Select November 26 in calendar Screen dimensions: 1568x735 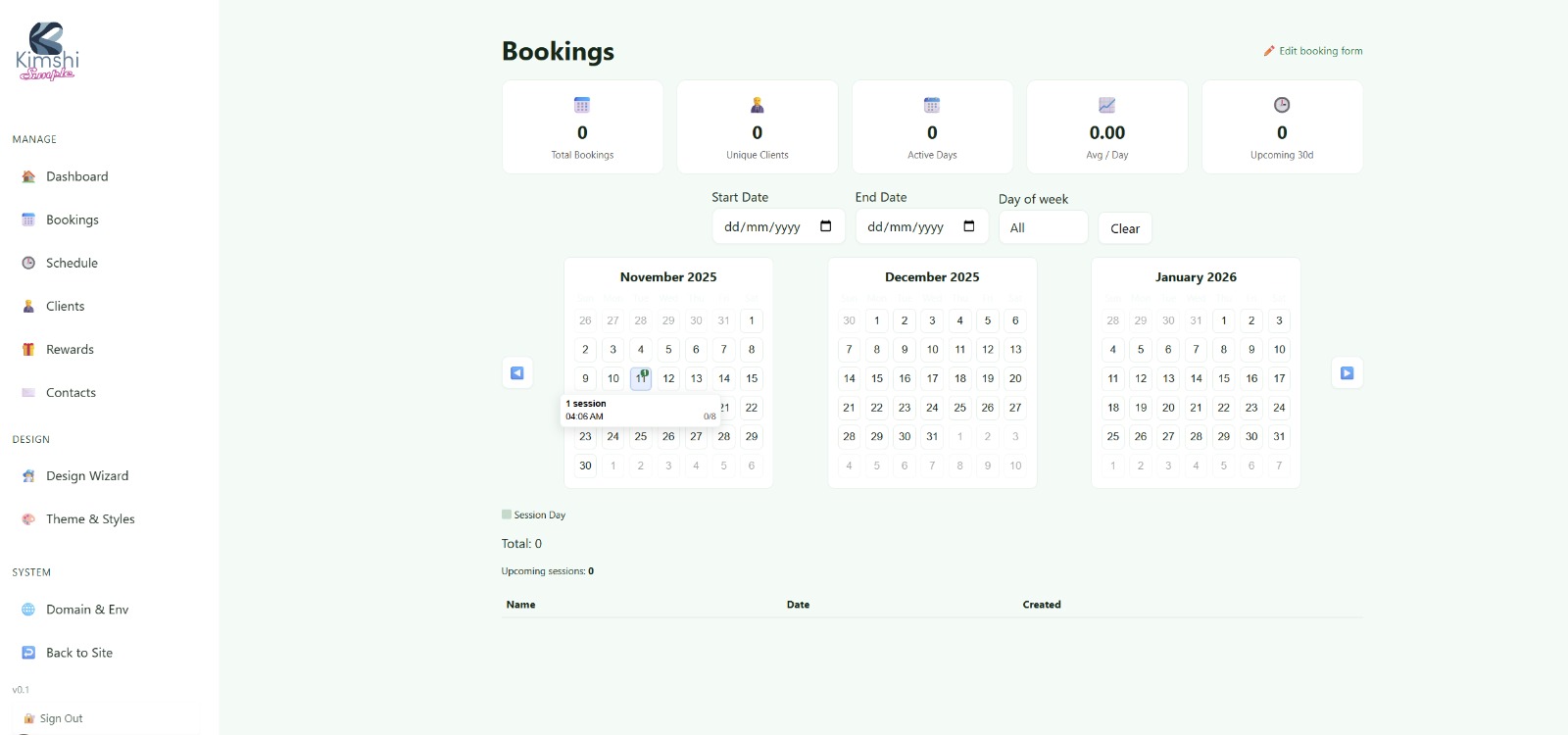668,436
